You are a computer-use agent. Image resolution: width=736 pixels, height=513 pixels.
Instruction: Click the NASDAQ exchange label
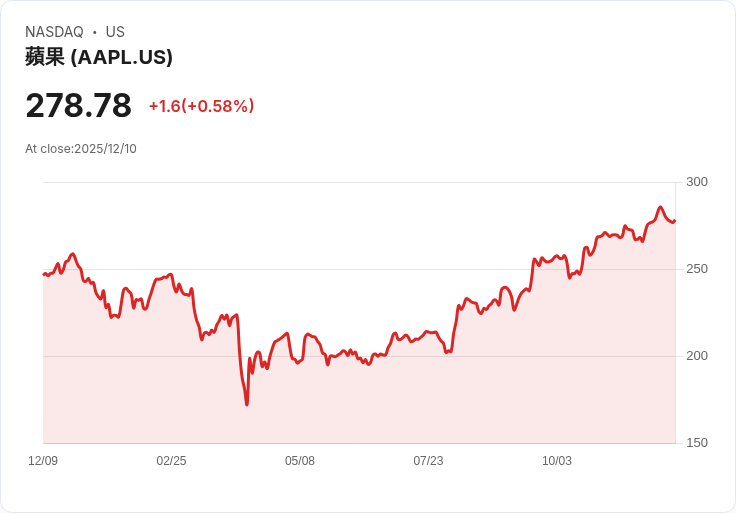point(54,32)
